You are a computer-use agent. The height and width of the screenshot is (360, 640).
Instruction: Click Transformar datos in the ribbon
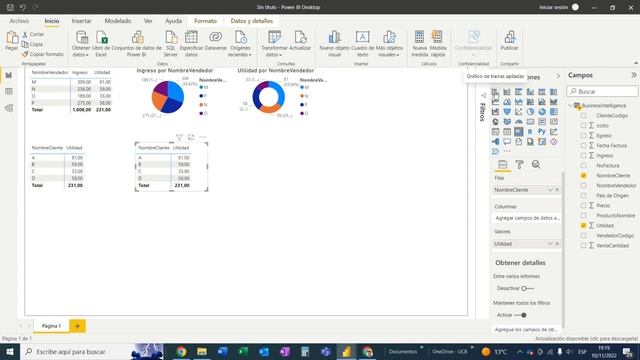click(x=274, y=44)
